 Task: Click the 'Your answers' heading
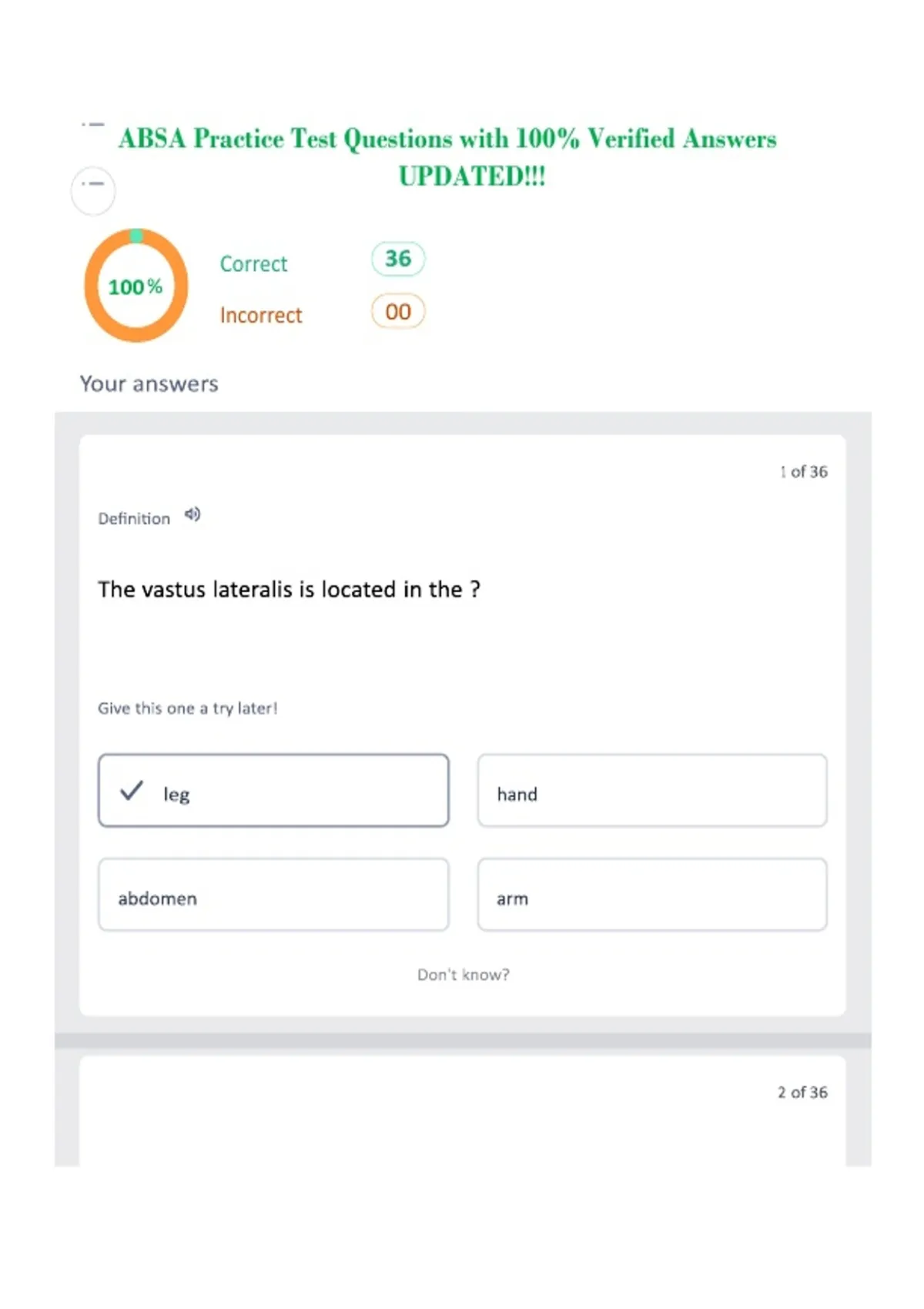pyautogui.click(x=149, y=384)
